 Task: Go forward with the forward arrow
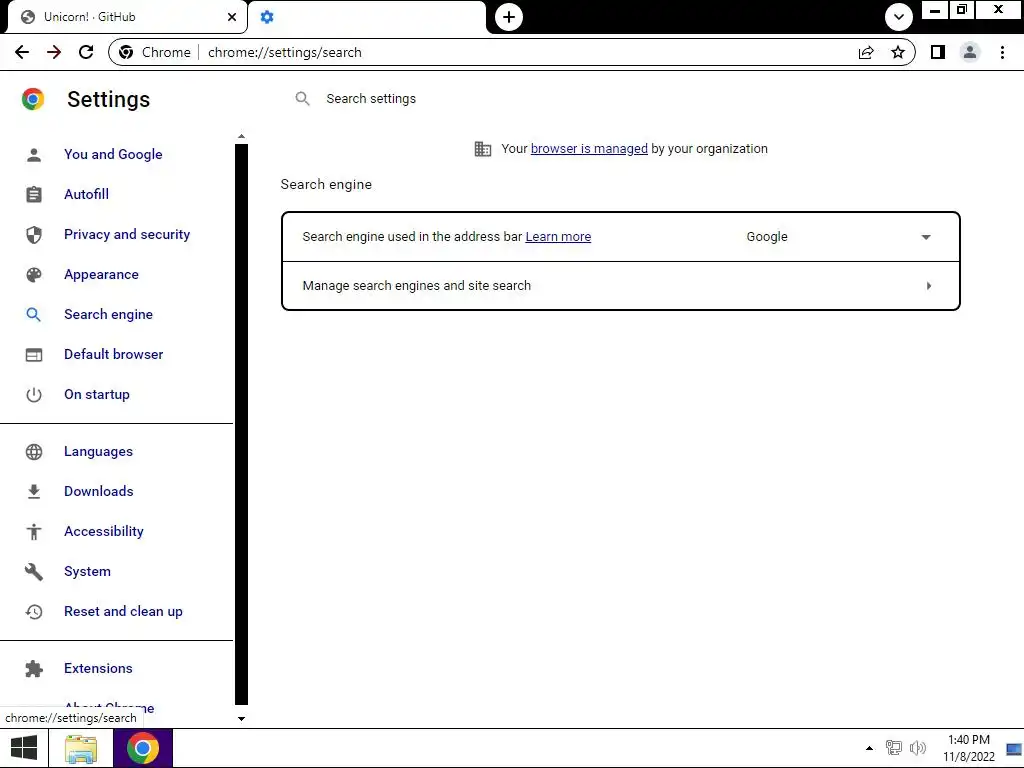tap(54, 52)
